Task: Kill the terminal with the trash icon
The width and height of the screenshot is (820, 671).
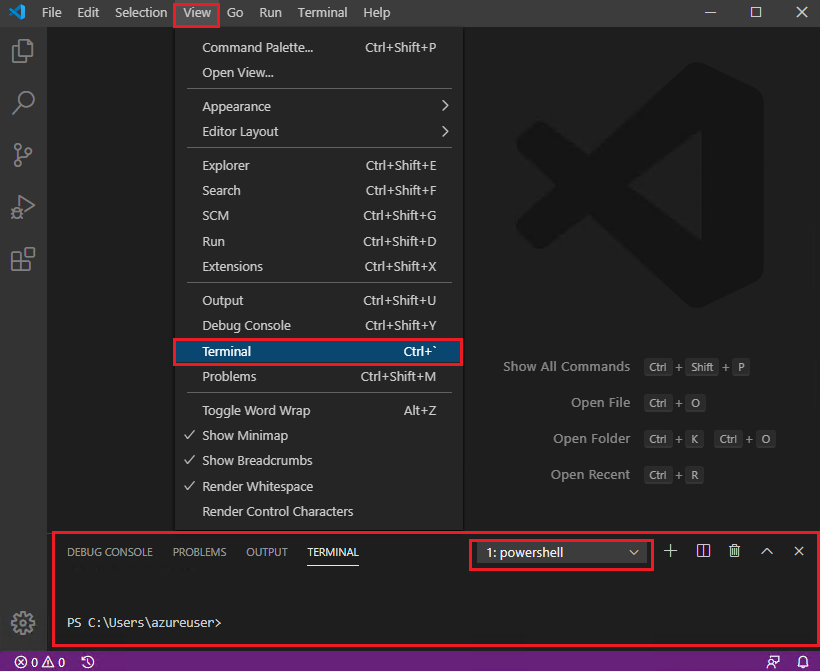Action: [x=735, y=550]
